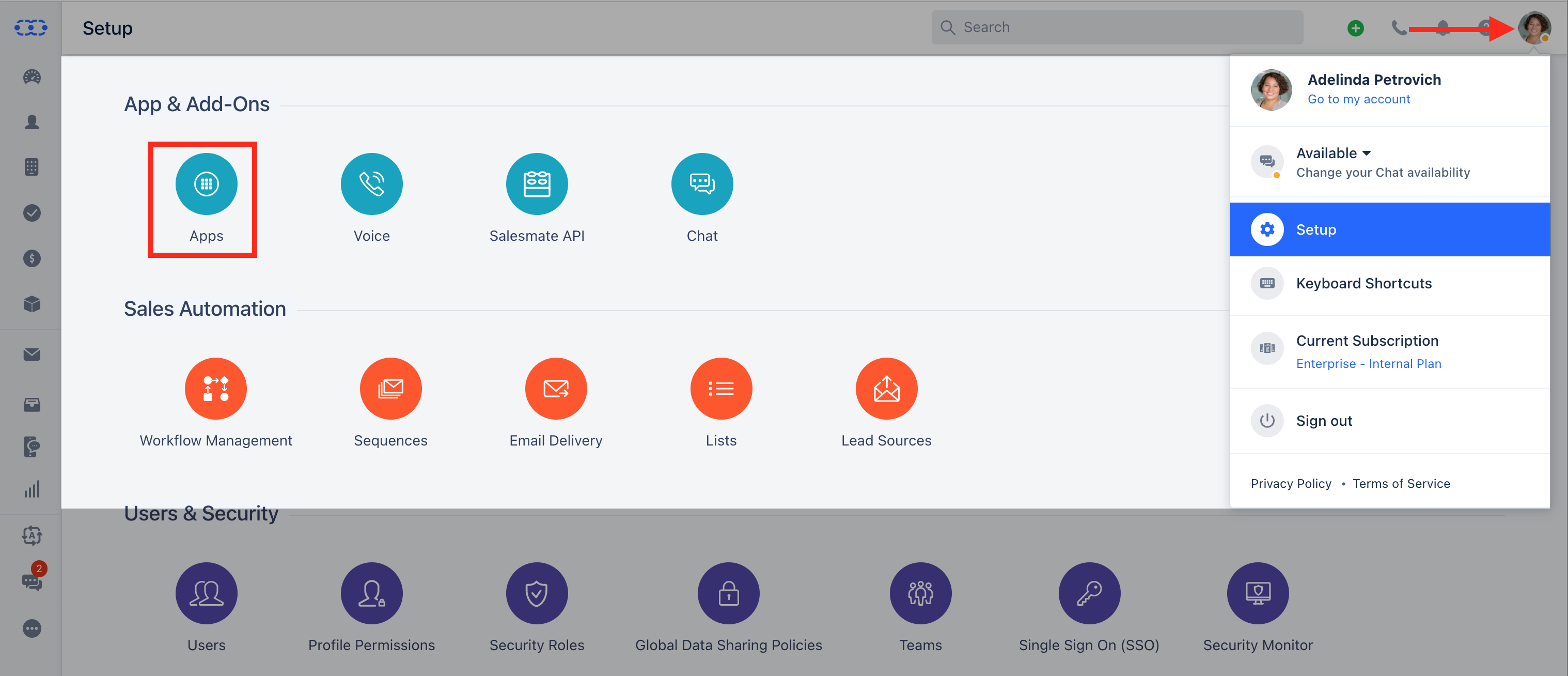Click the global Search field

(x=1117, y=27)
